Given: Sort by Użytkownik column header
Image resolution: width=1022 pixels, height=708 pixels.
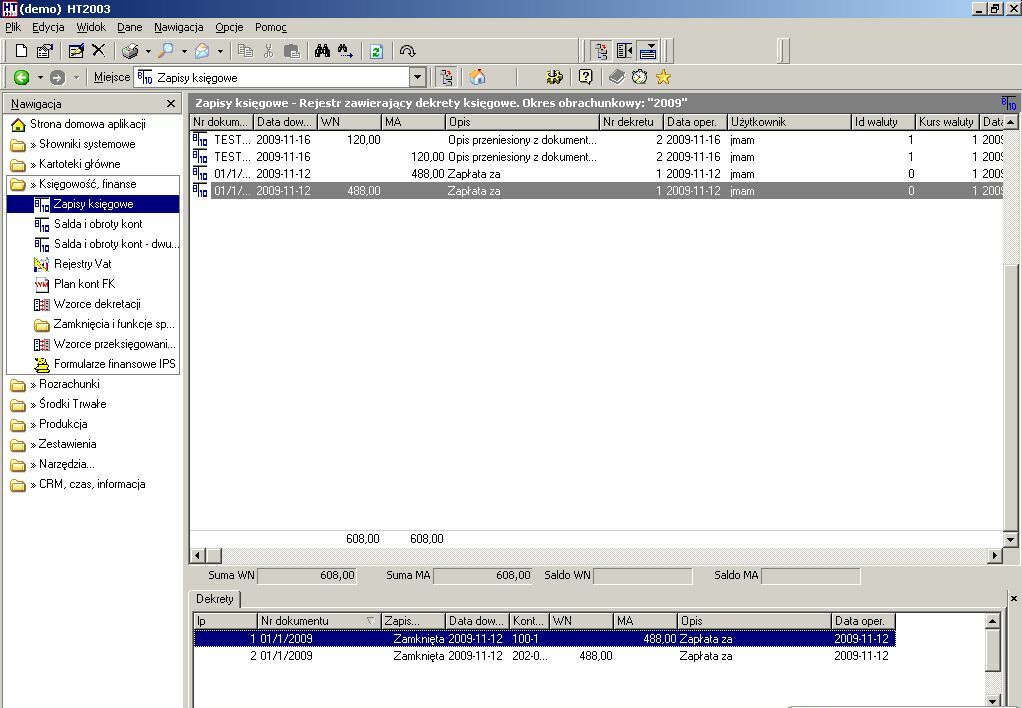Looking at the screenshot, I should (789, 122).
